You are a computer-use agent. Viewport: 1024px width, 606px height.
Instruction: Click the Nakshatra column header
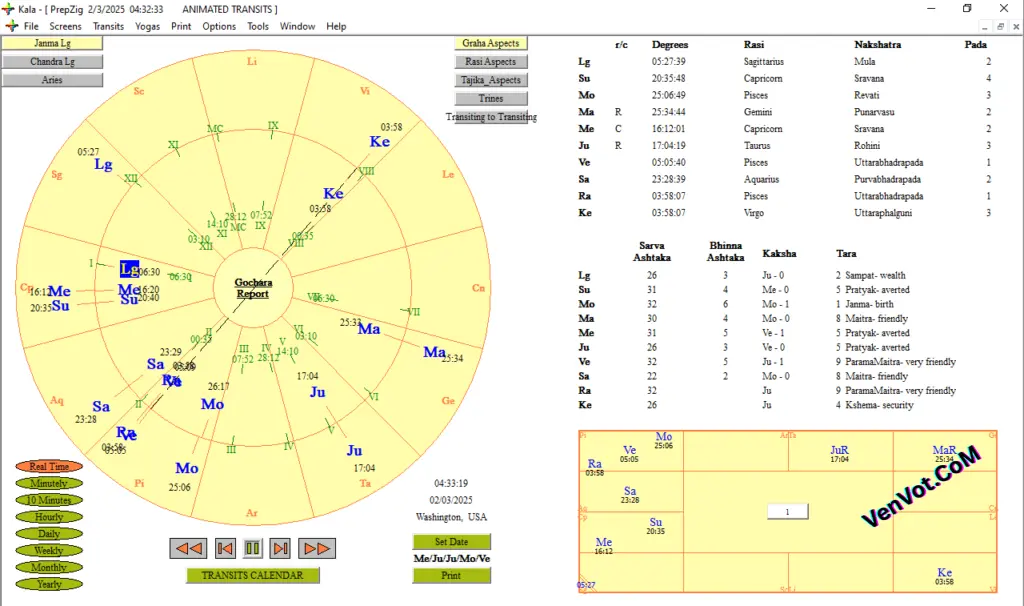pyautogui.click(x=878, y=44)
